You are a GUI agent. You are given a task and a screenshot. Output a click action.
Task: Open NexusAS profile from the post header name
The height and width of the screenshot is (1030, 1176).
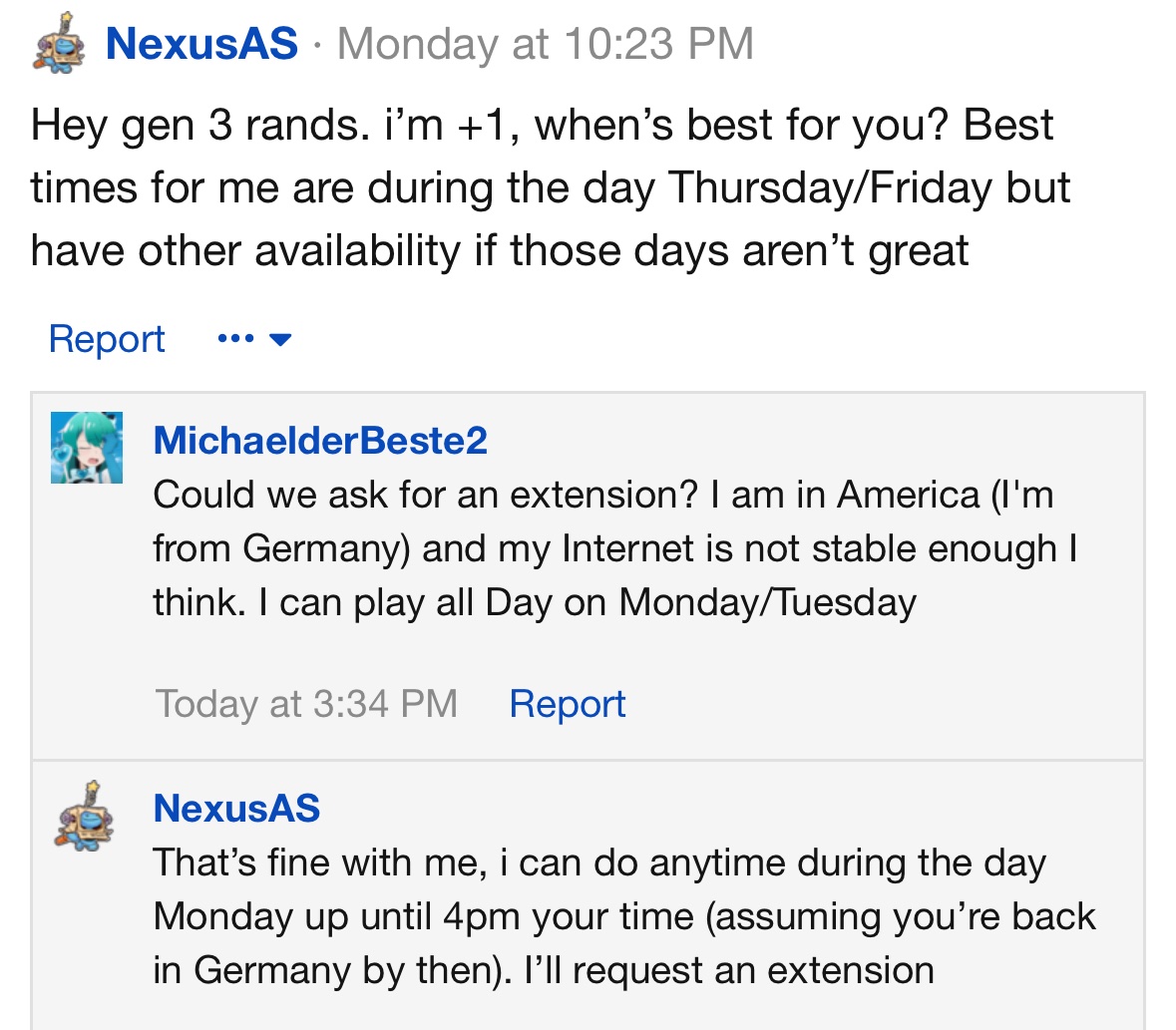coord(201,44)
